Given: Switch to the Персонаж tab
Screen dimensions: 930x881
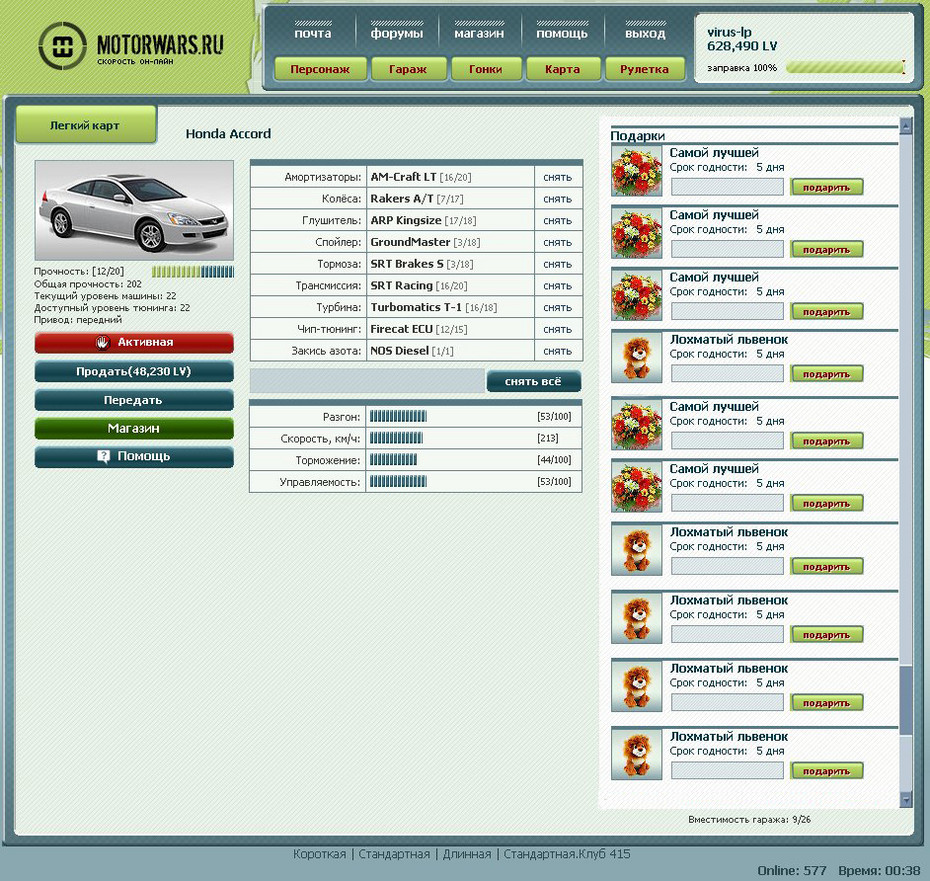Looking at the screenshot, I should (x=320, y=69).
